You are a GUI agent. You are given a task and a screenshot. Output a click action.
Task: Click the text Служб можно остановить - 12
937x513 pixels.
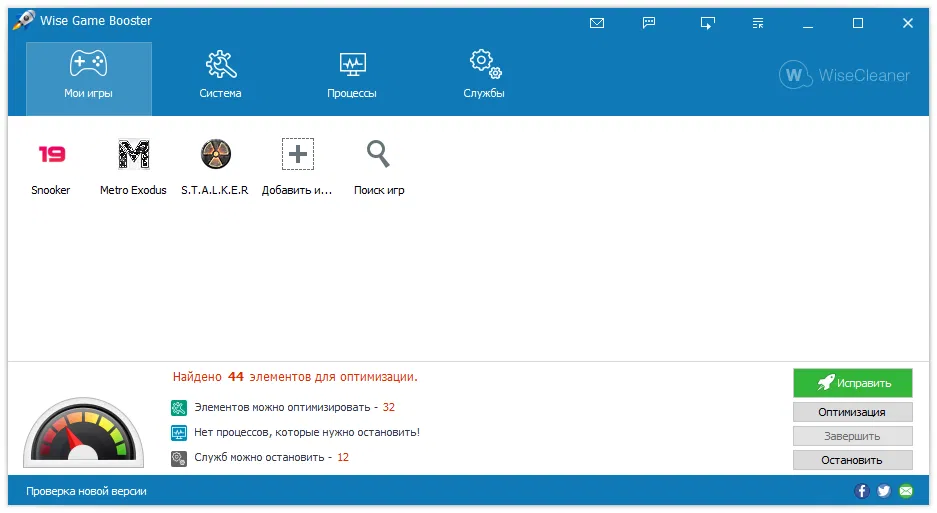(x=271, y=457)
